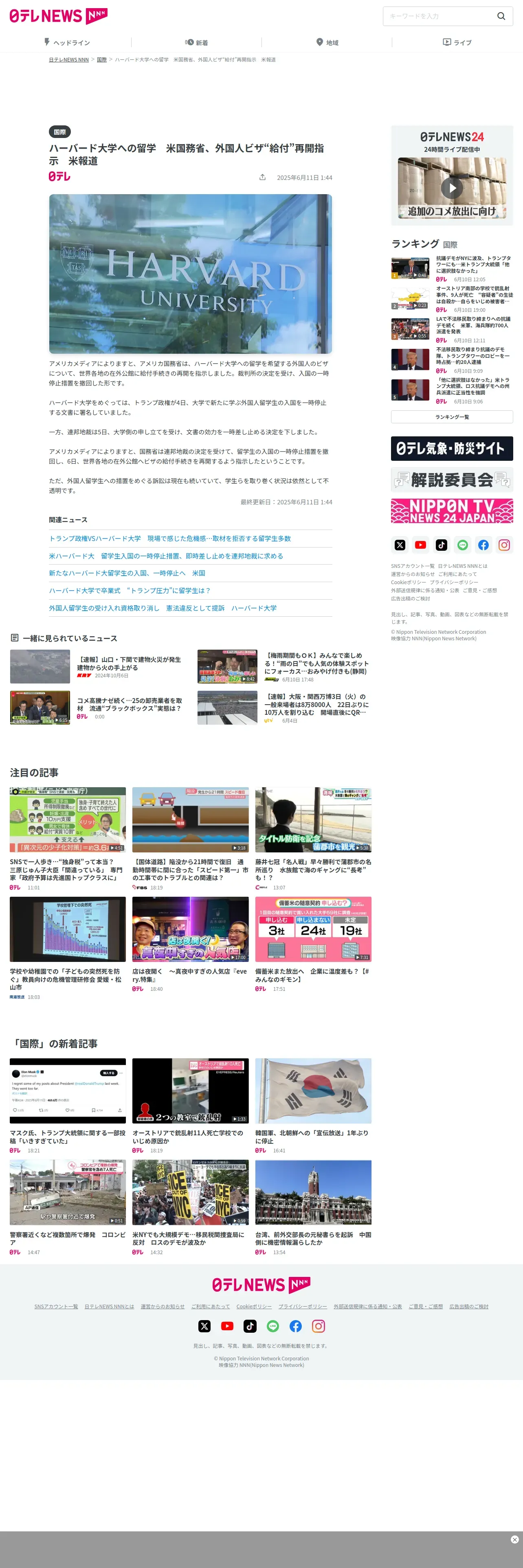Viewport: 523px width, 1568px height.
Task: Click sidebar ご意見・ご感想 link
Action: [x=480, y=590]
